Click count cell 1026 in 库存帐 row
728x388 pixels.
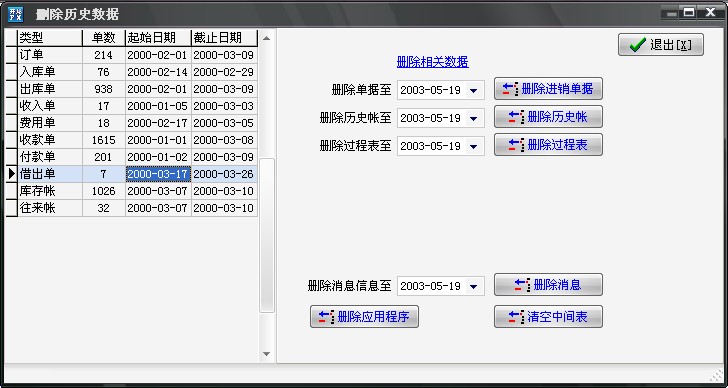click(104, 191)
